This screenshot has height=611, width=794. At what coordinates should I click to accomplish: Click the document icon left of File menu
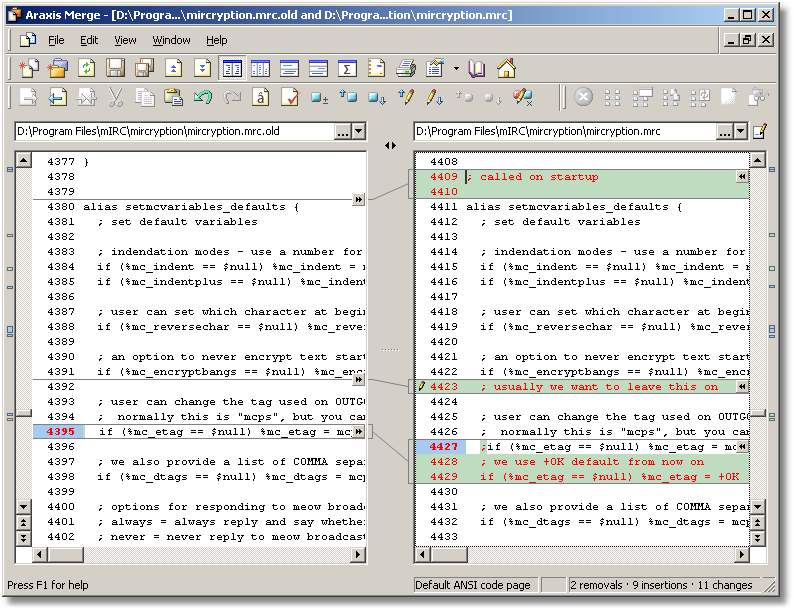click(x=28, y=40)
